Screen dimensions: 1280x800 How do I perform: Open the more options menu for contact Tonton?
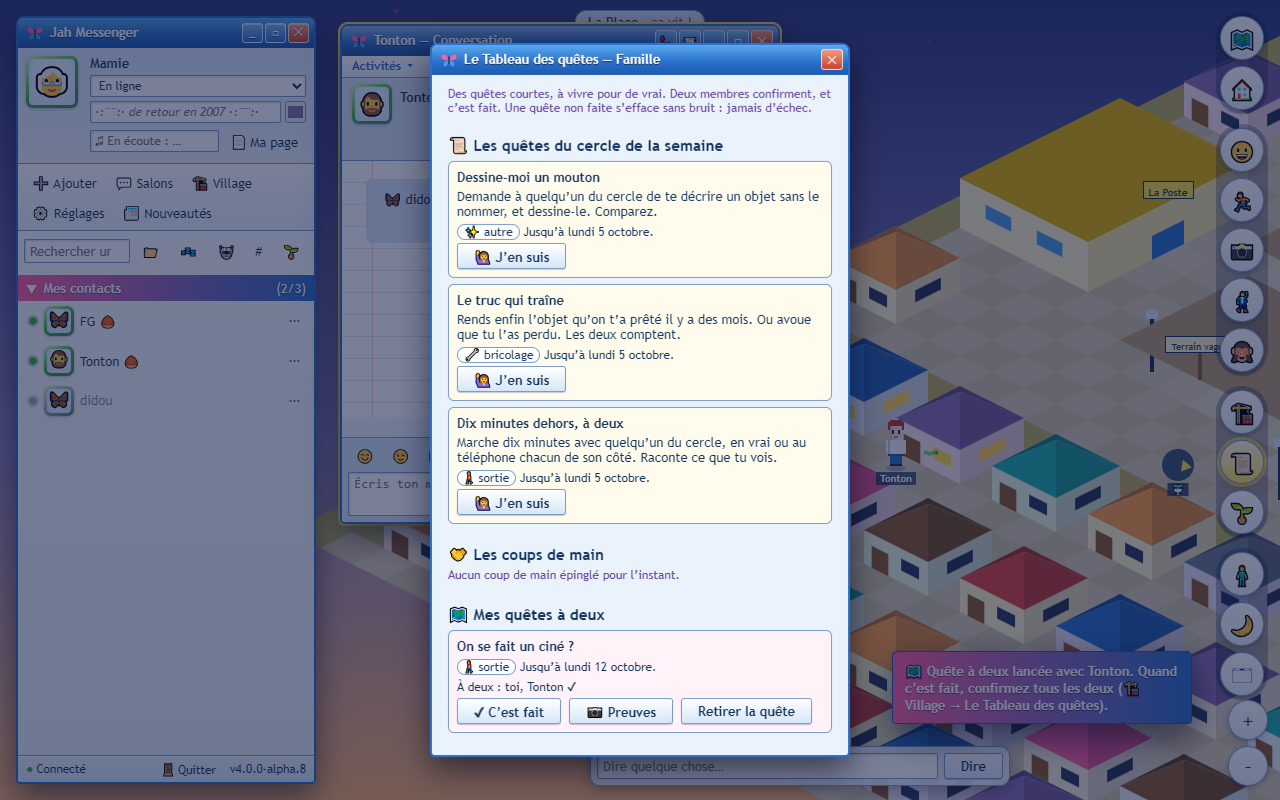click(x=294, y=361)
